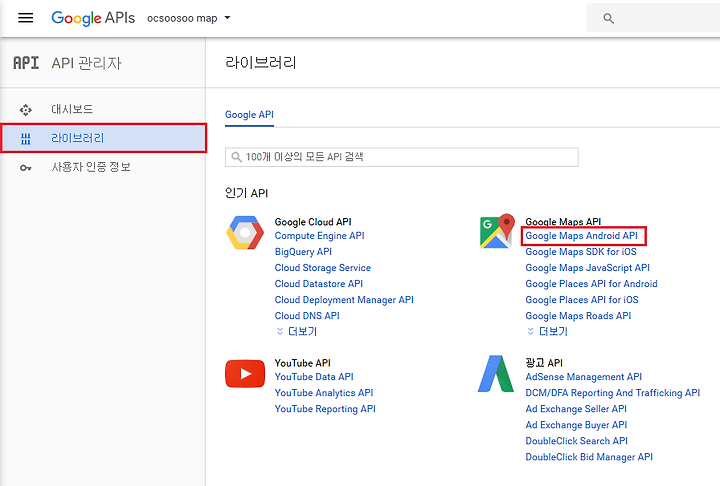Screen dimensions: 720x486
Task: Click the Google Cloud API heading
Action: pyautogui.click(x=313, y=222)
